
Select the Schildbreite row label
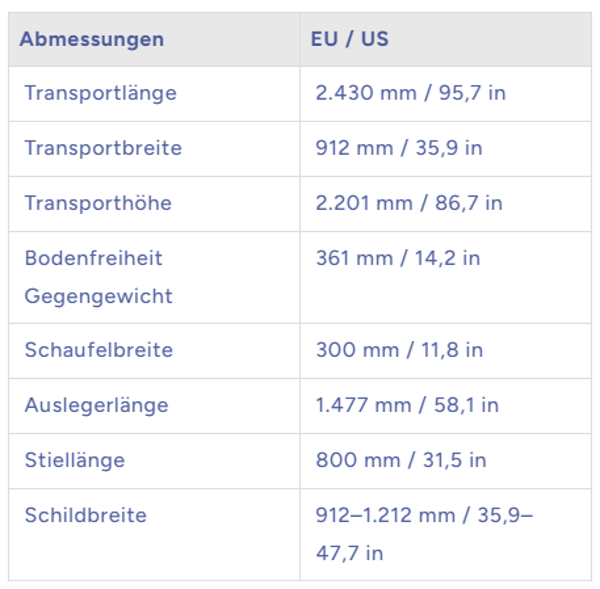coord(85,515)
